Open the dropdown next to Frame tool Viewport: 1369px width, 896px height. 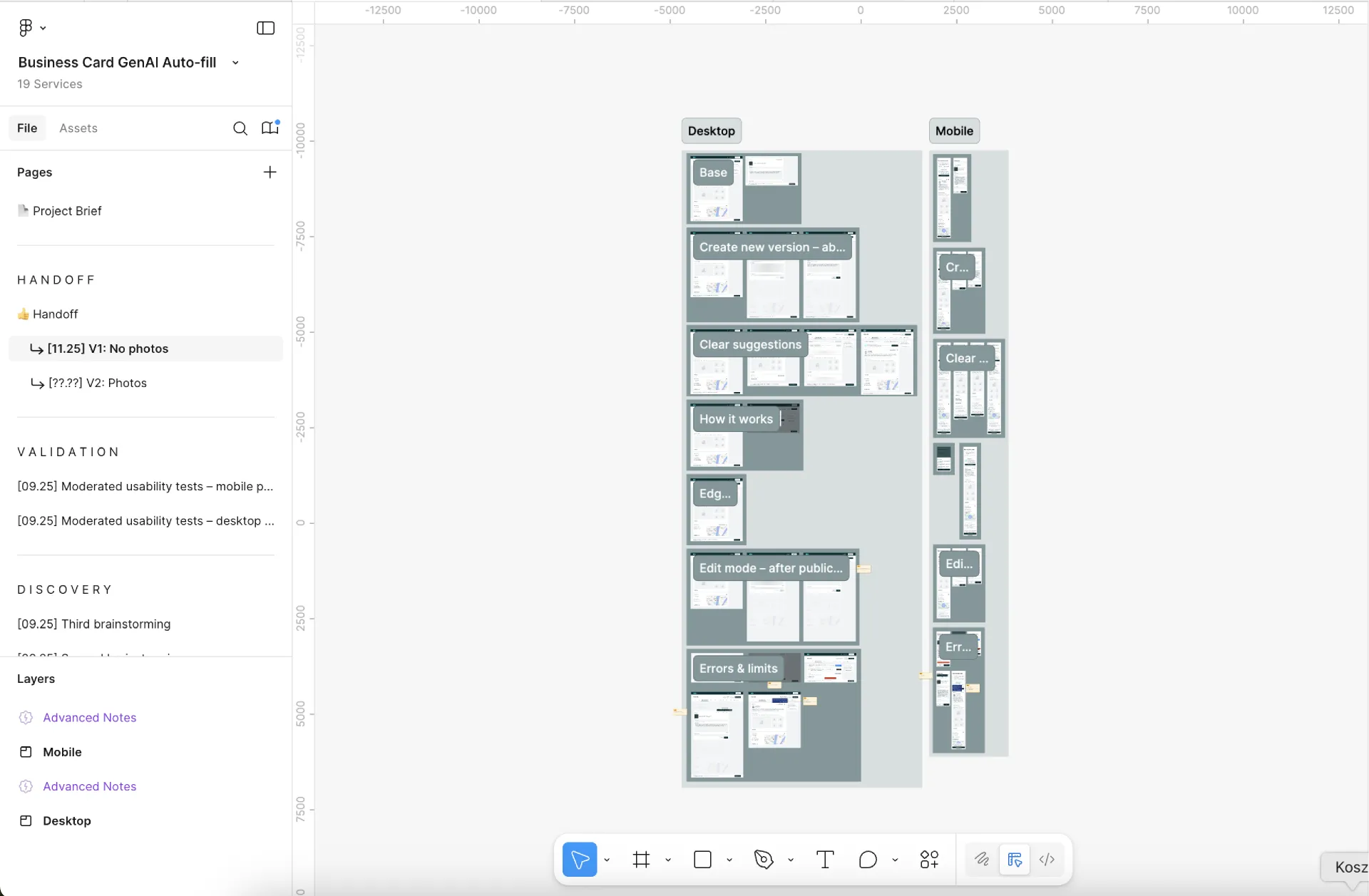click(x=668, y=860)
